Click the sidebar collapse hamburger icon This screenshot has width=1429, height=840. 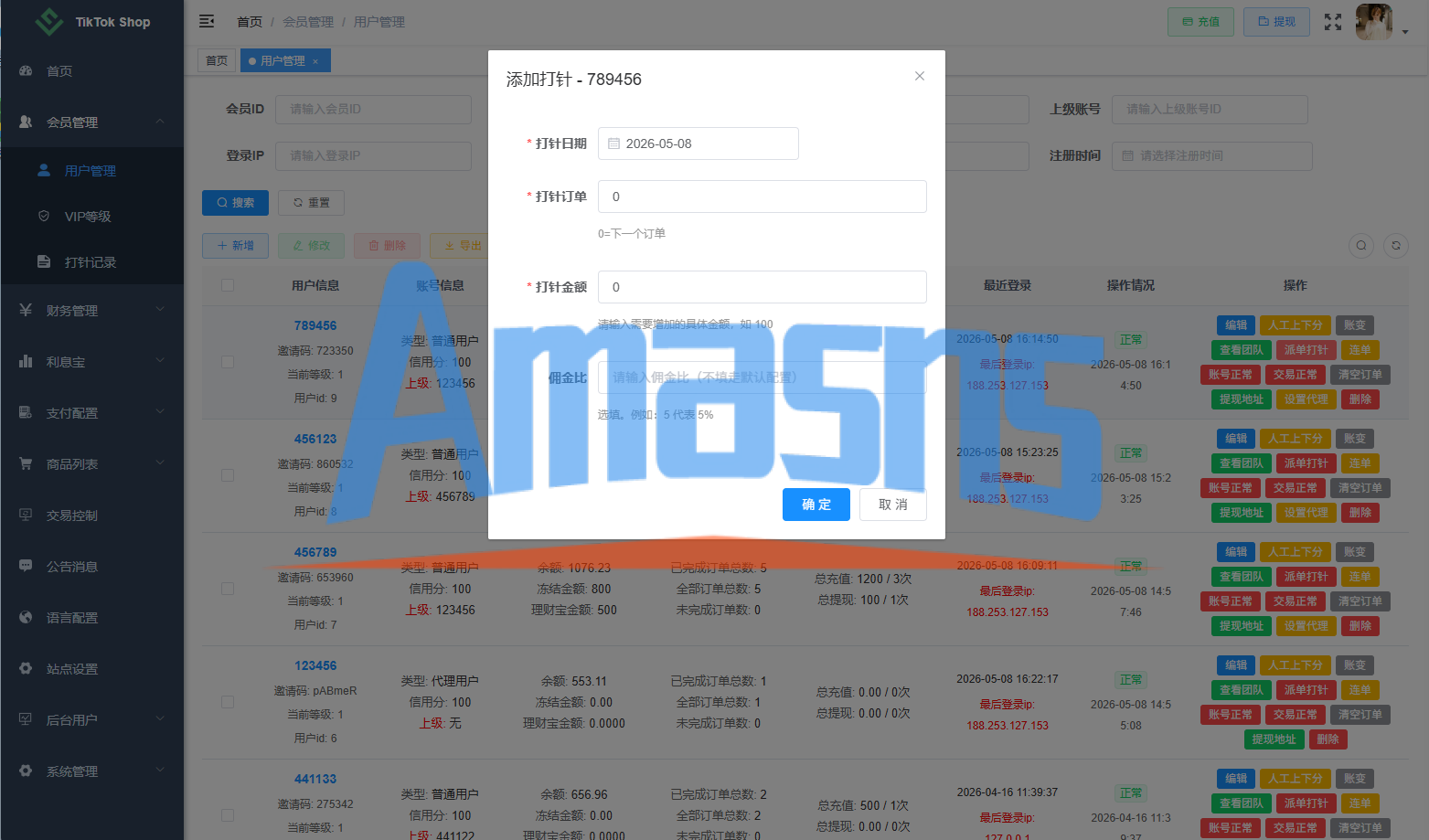207,21
